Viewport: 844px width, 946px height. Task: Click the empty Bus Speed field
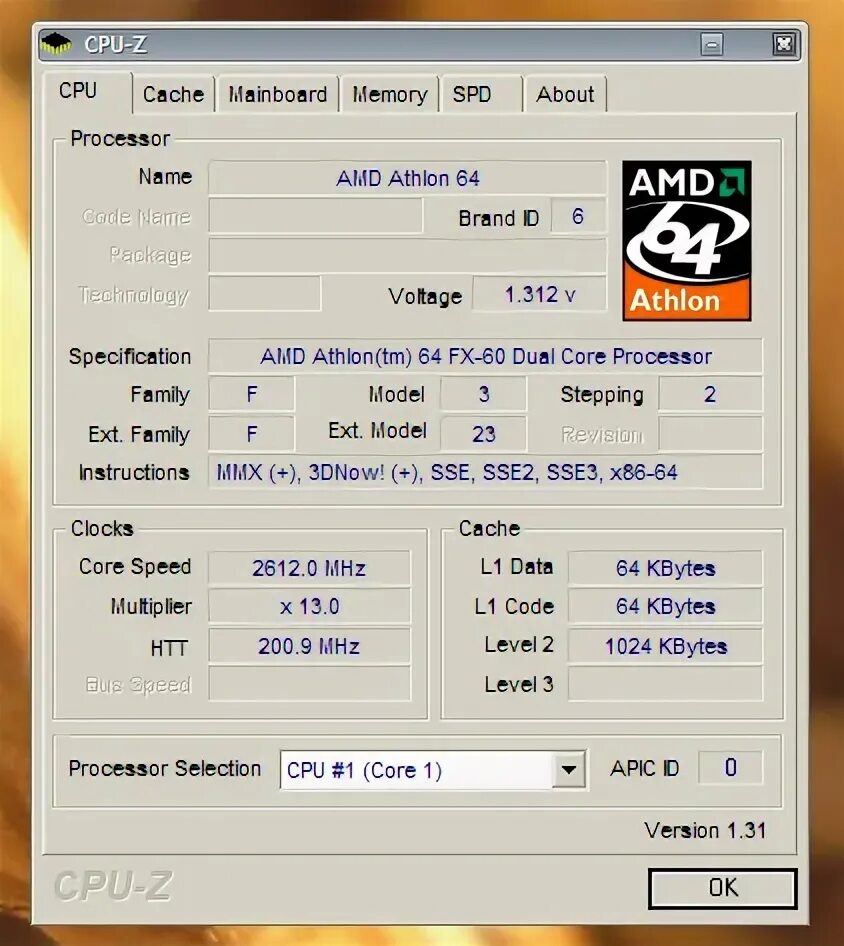click(309, 684)
